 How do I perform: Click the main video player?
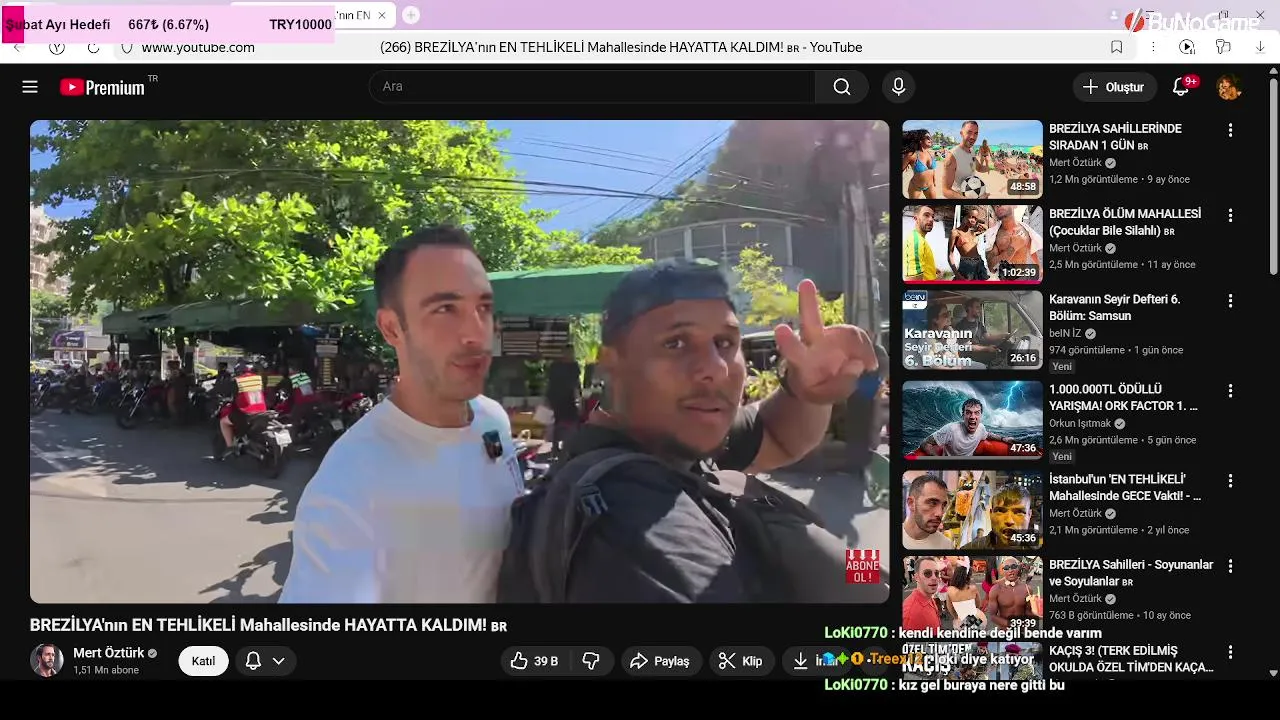coord(459,362)
